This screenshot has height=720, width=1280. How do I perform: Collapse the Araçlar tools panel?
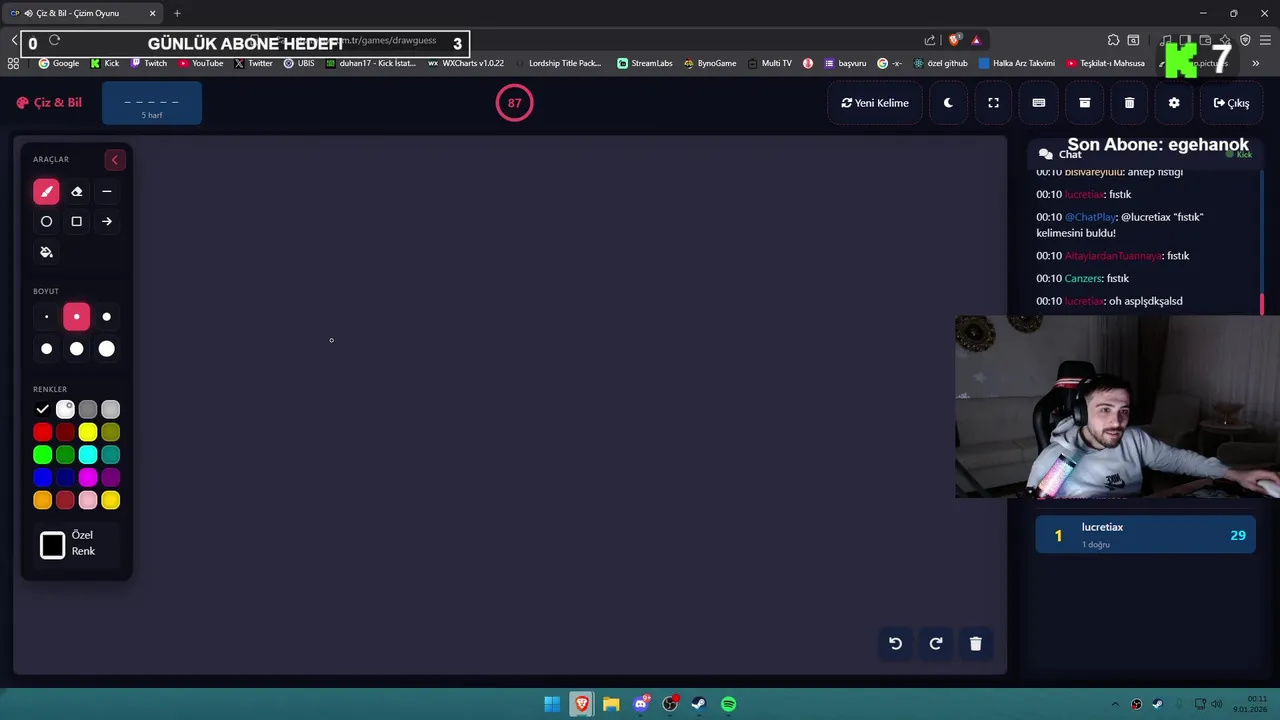point(114,160)
